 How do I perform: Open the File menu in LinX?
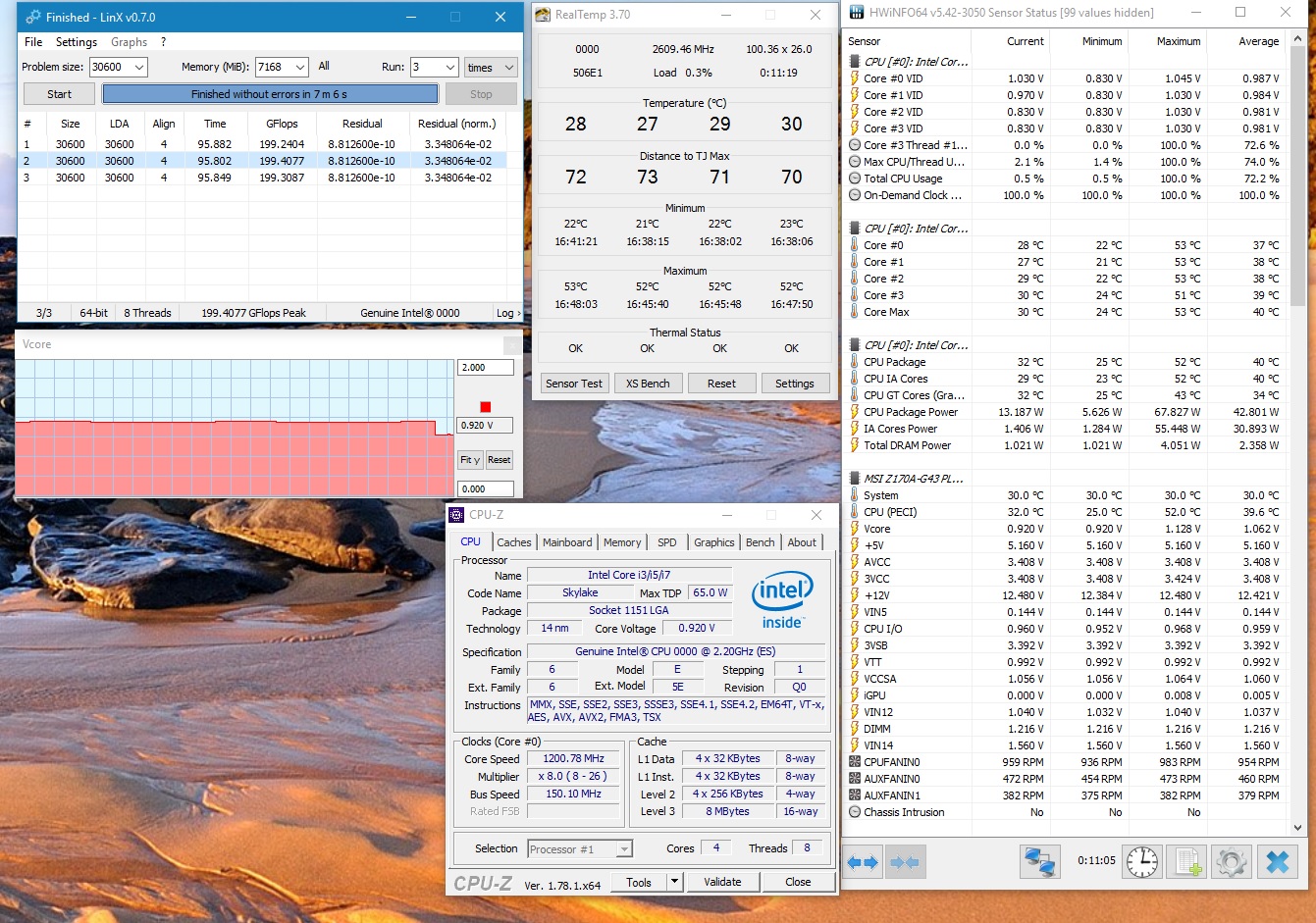33,42
